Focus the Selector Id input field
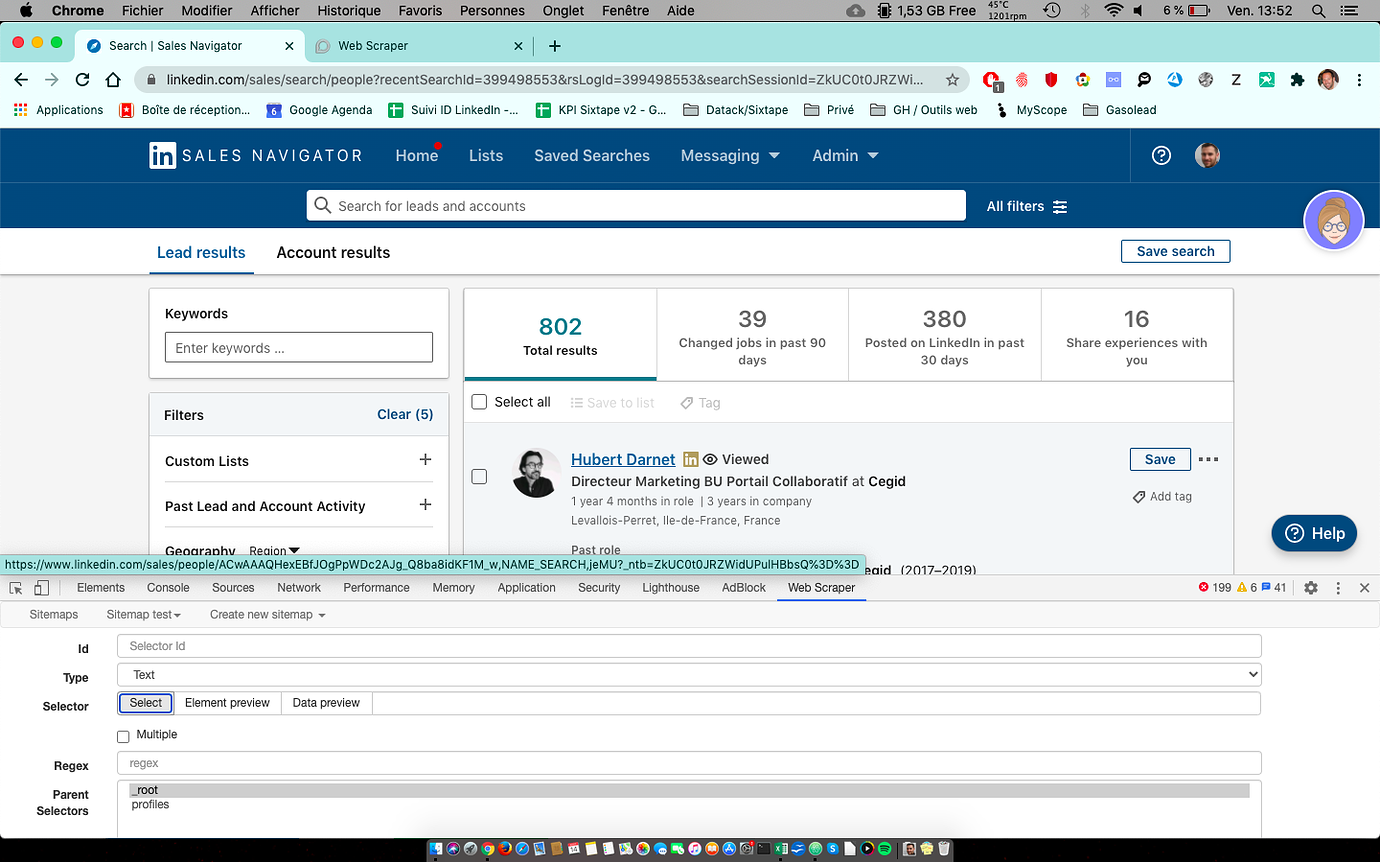The height and width of the screenshot is (862, 1380). coord(689,646)
